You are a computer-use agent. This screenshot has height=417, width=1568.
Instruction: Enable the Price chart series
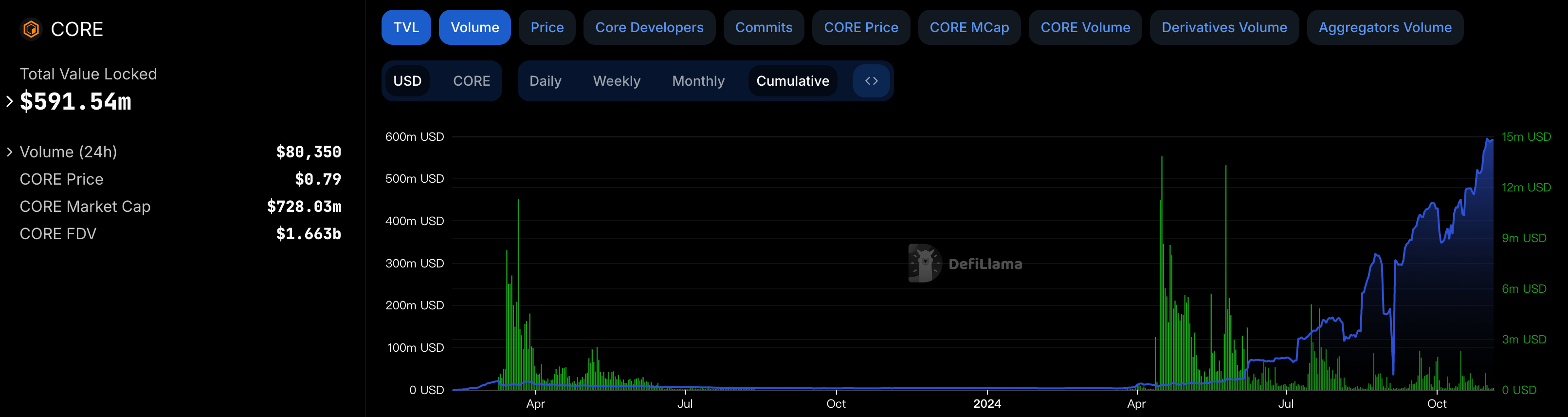547,27
